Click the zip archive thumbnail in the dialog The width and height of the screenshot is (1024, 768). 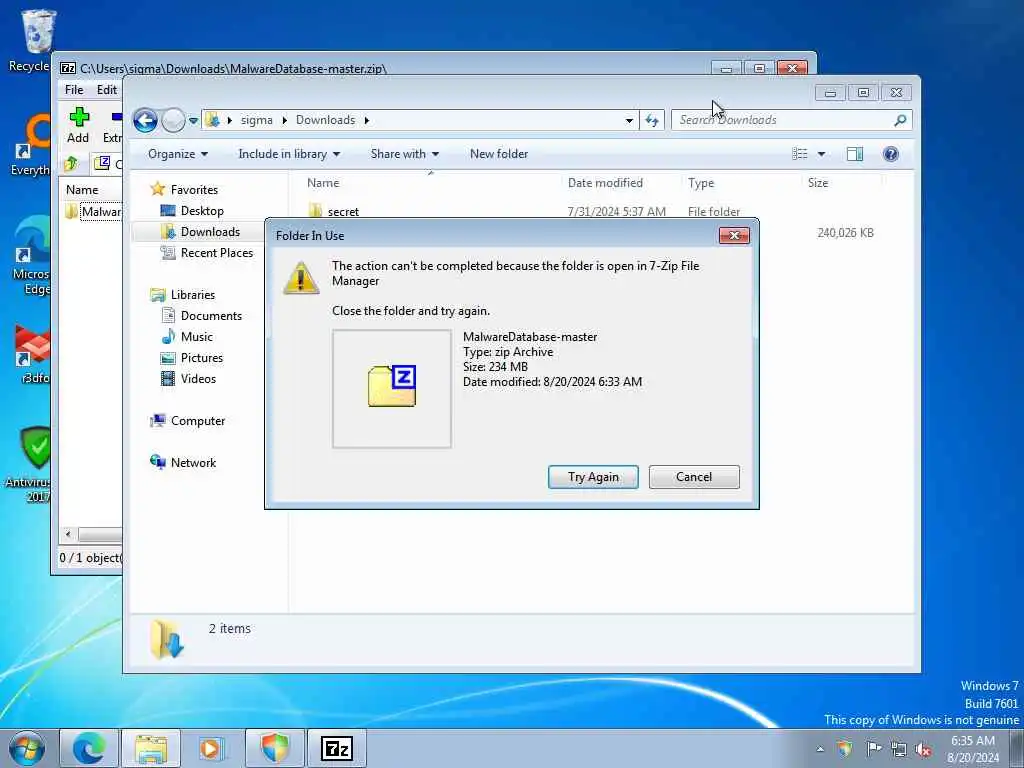pos(392,389)
